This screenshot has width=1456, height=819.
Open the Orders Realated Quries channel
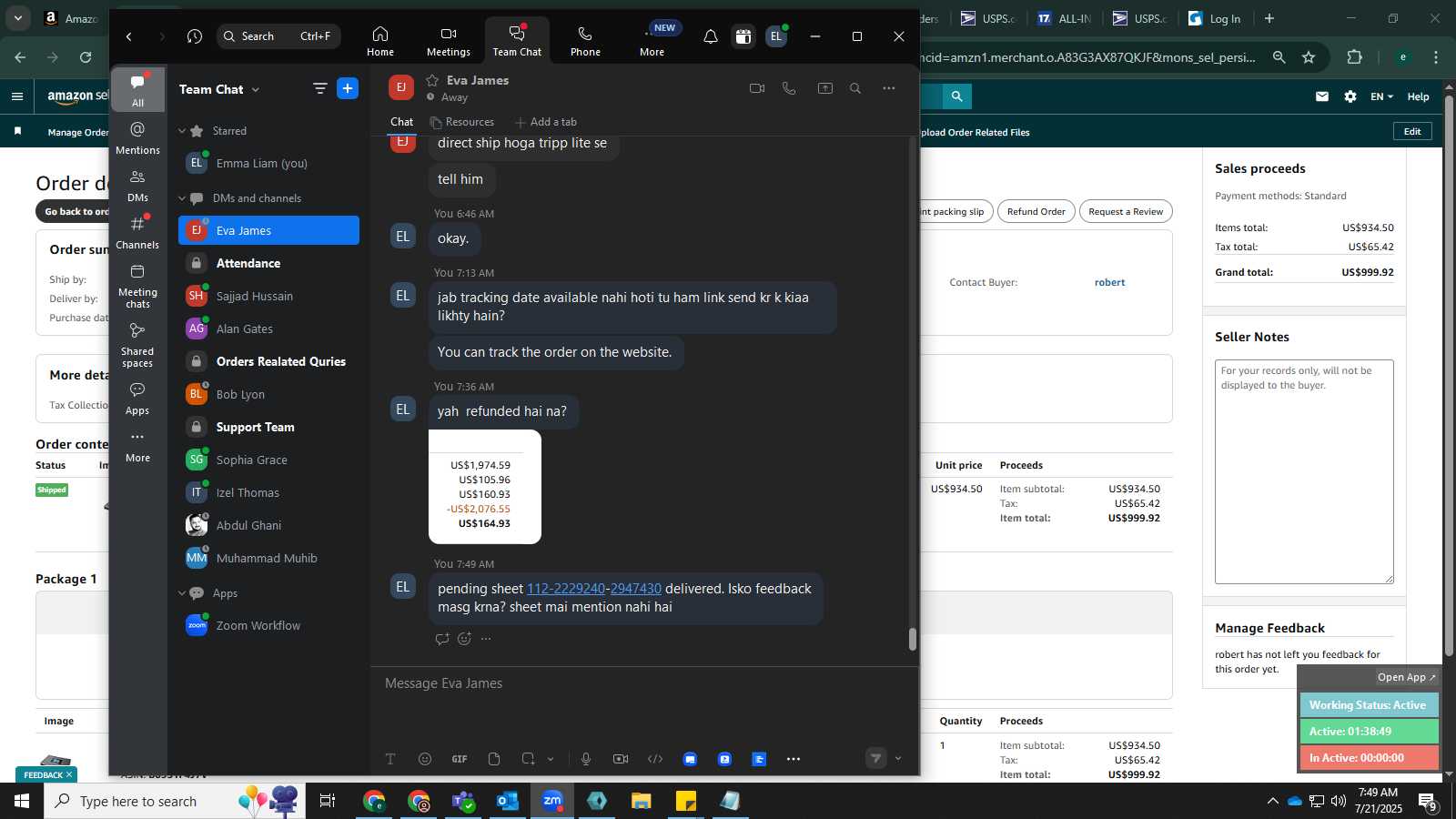pyautogui.click(x=268, y=361)
